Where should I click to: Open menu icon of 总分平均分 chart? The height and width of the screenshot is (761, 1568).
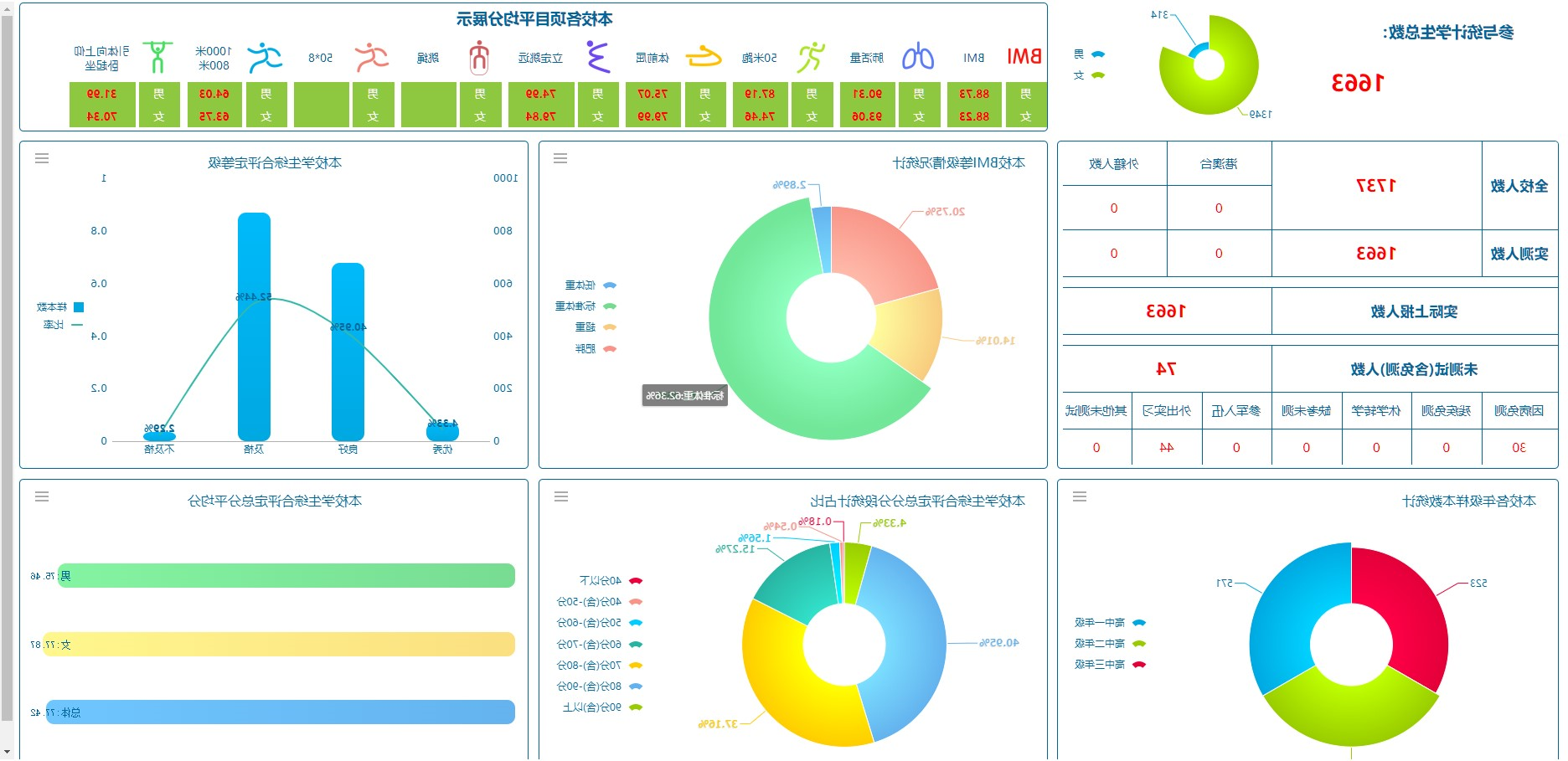click(x=42, y=496)
